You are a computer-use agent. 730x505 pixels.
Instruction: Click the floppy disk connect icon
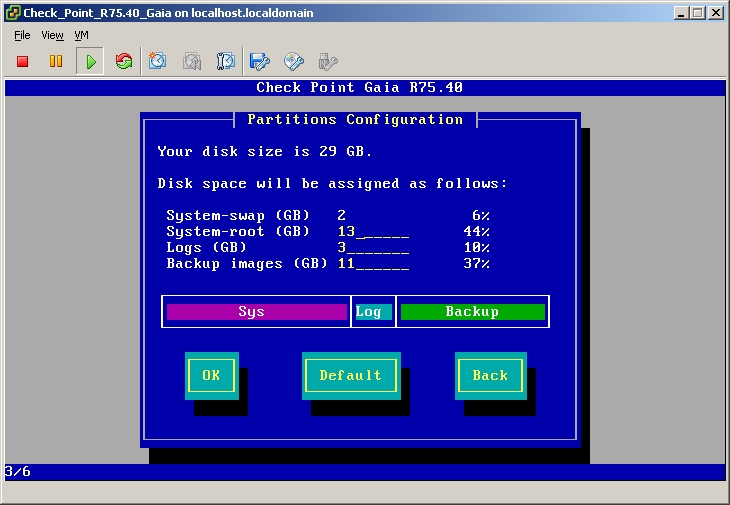[259, 61]
